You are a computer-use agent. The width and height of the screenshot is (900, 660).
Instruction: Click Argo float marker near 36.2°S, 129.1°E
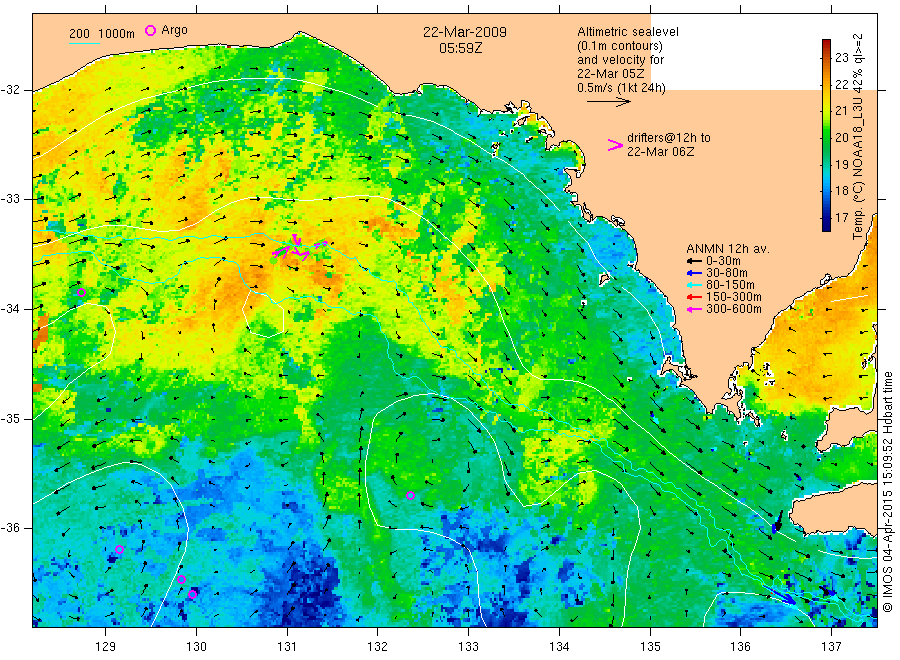[x=119, y=550]
